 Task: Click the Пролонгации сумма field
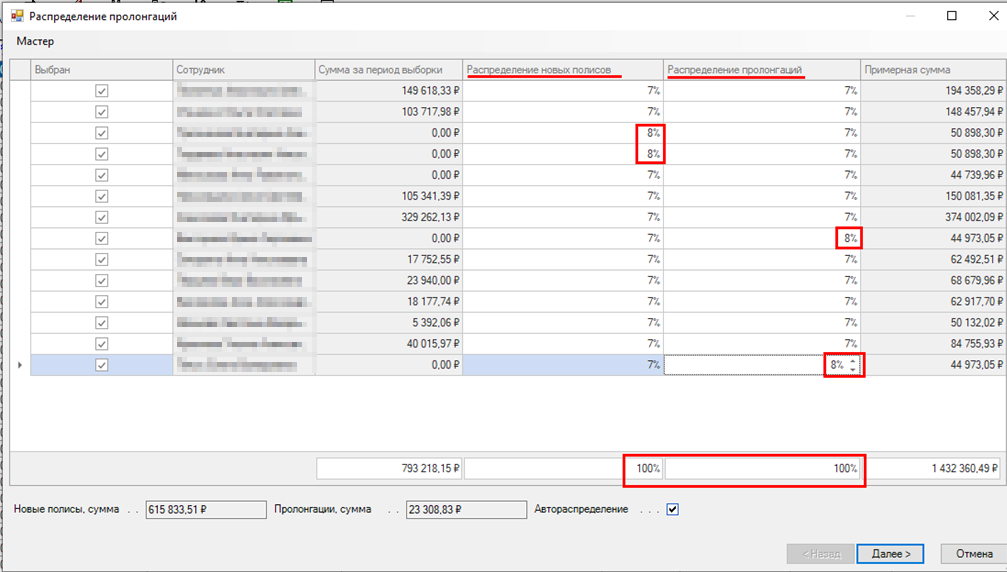coord(465,510)
